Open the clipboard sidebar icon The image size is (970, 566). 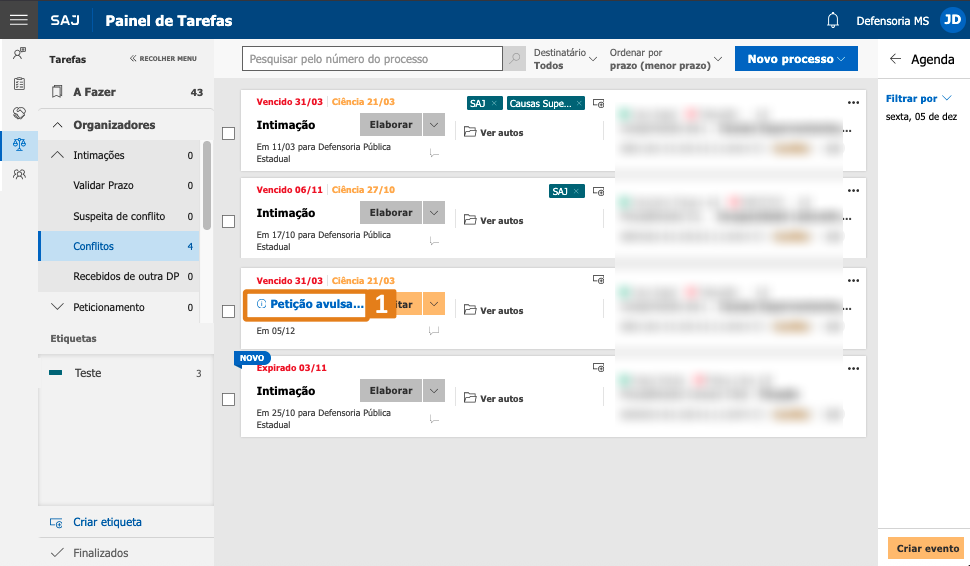(x=19, y=83)
